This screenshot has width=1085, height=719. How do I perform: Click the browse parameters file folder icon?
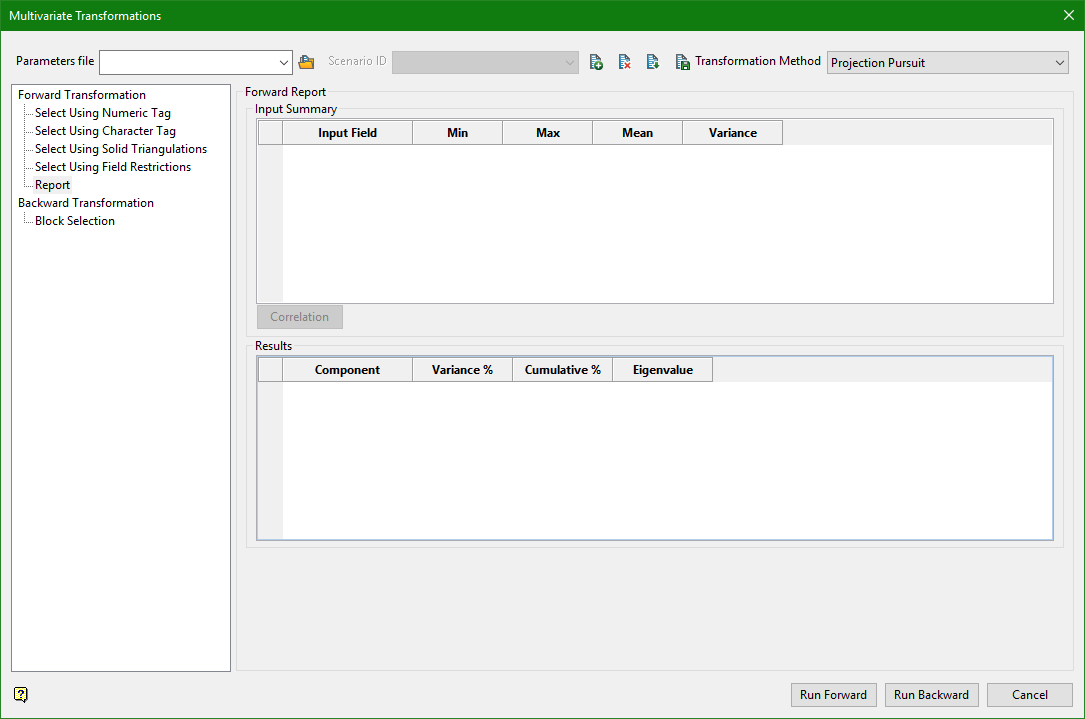[306, 62]
